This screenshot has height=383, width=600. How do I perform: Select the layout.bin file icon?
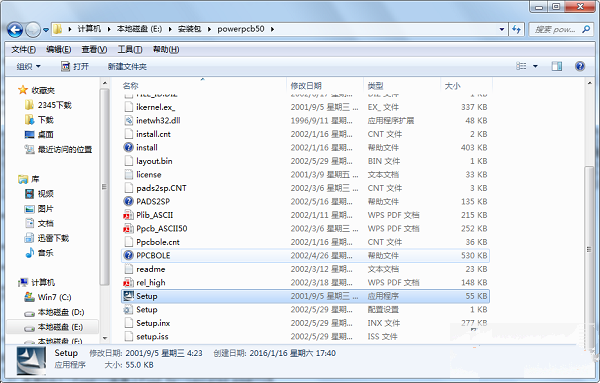coord(129,161)
